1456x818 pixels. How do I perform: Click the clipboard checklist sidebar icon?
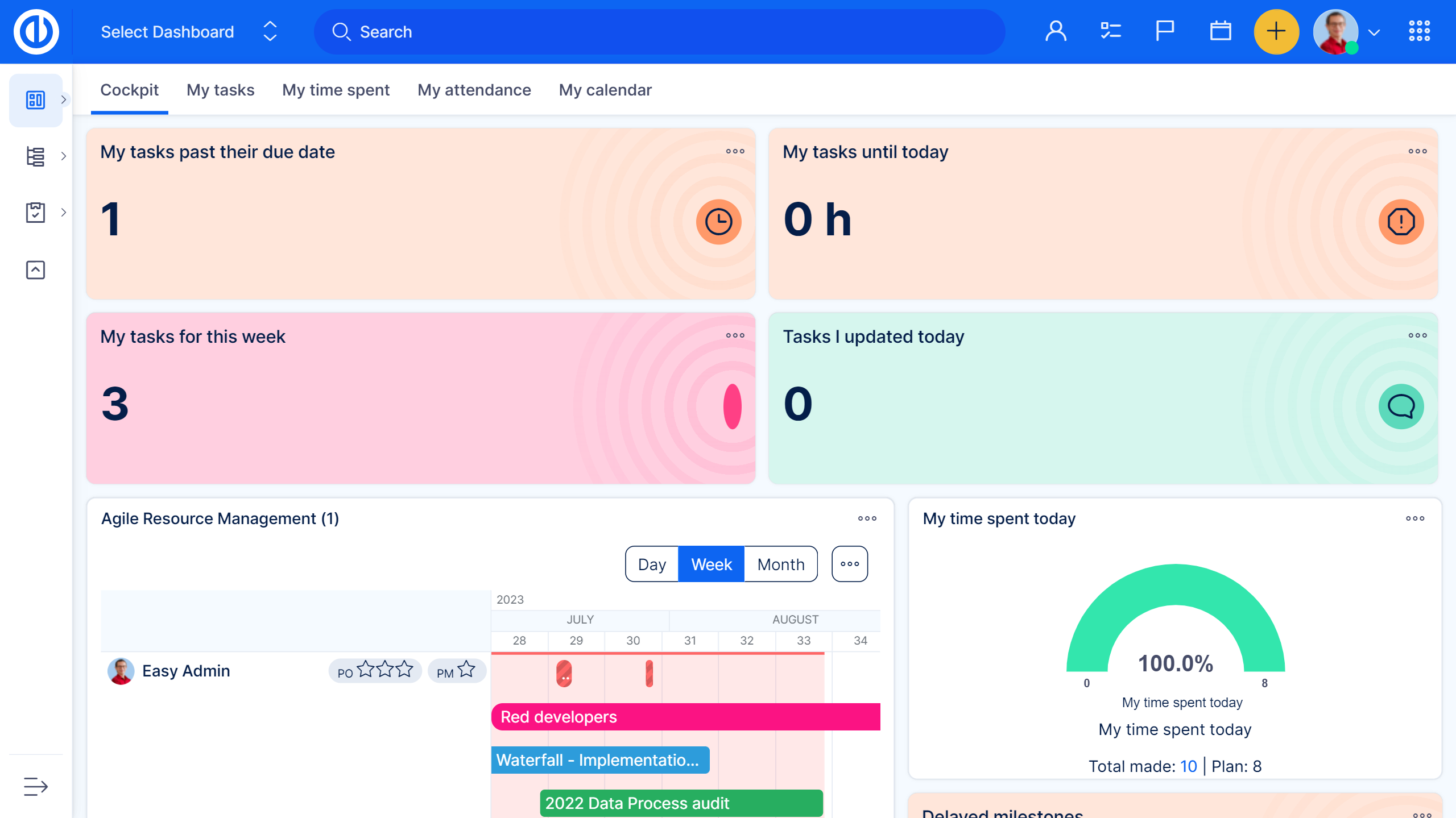35,213
